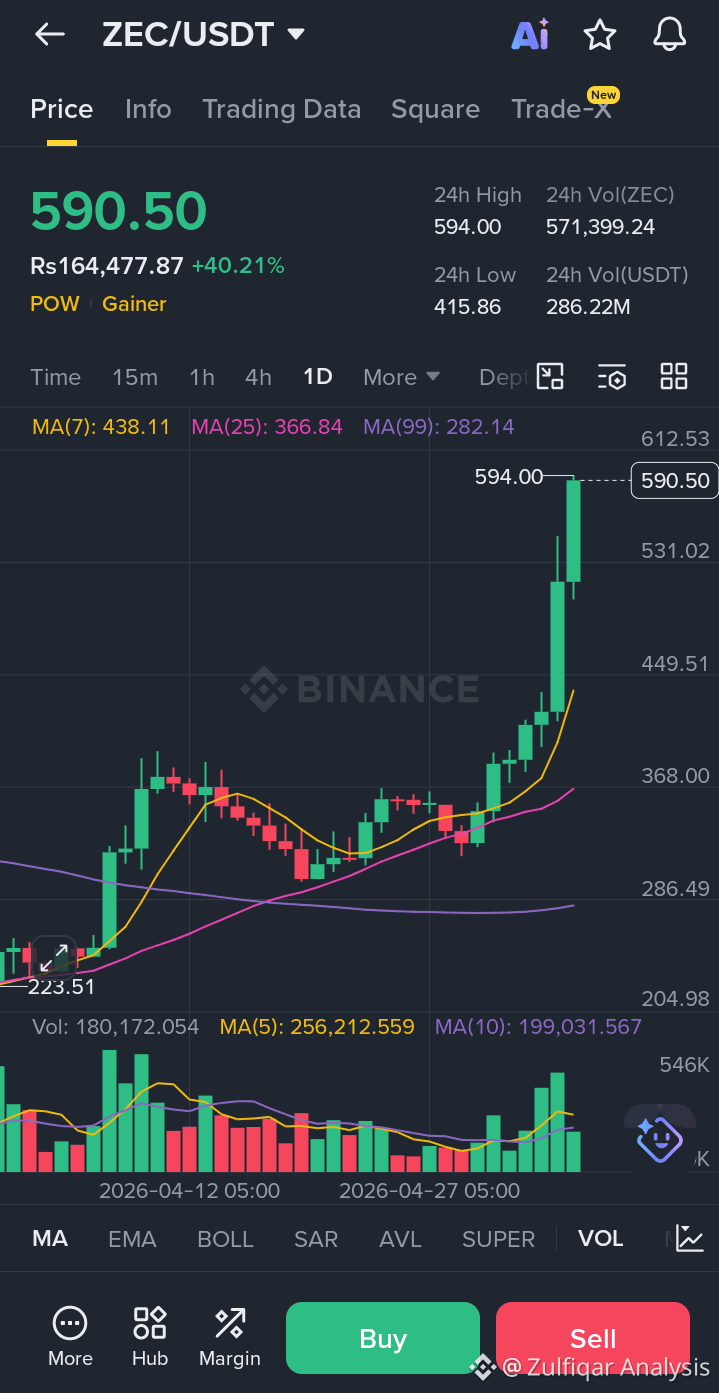Tap the green Buy button
Viewport: 719px width, 1393px height.
[x=383, y=1338]
